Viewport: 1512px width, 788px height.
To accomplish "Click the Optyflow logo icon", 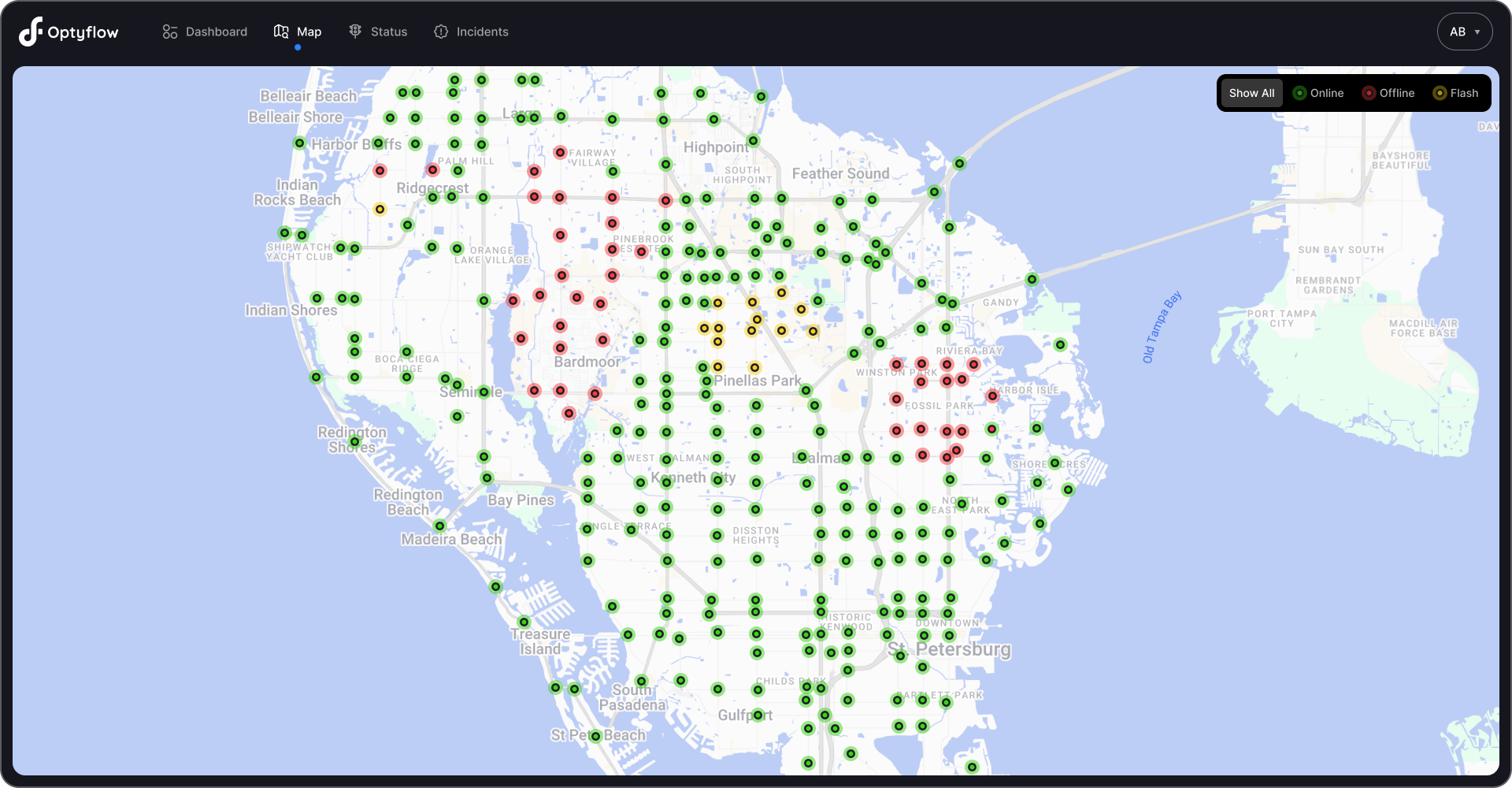I will [30, 32].
